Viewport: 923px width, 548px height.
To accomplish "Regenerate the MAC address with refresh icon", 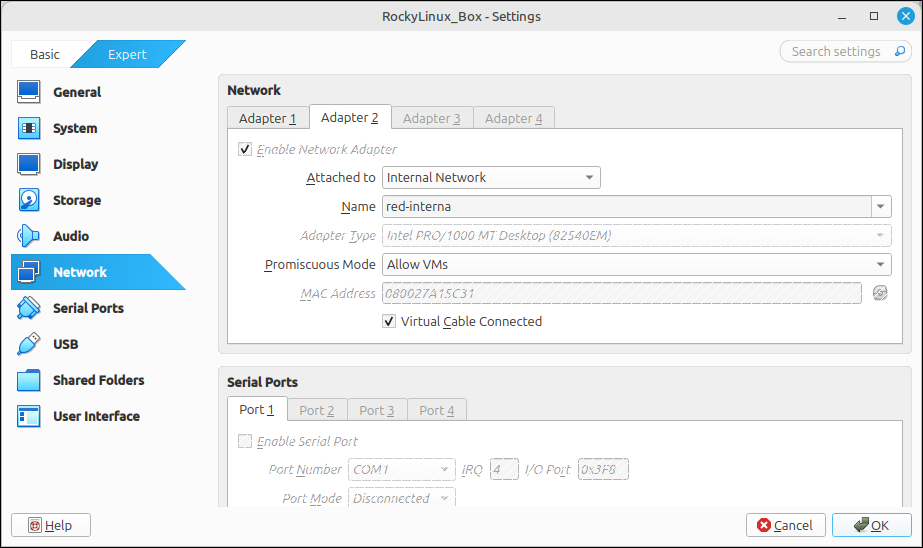I will (880, 293).
